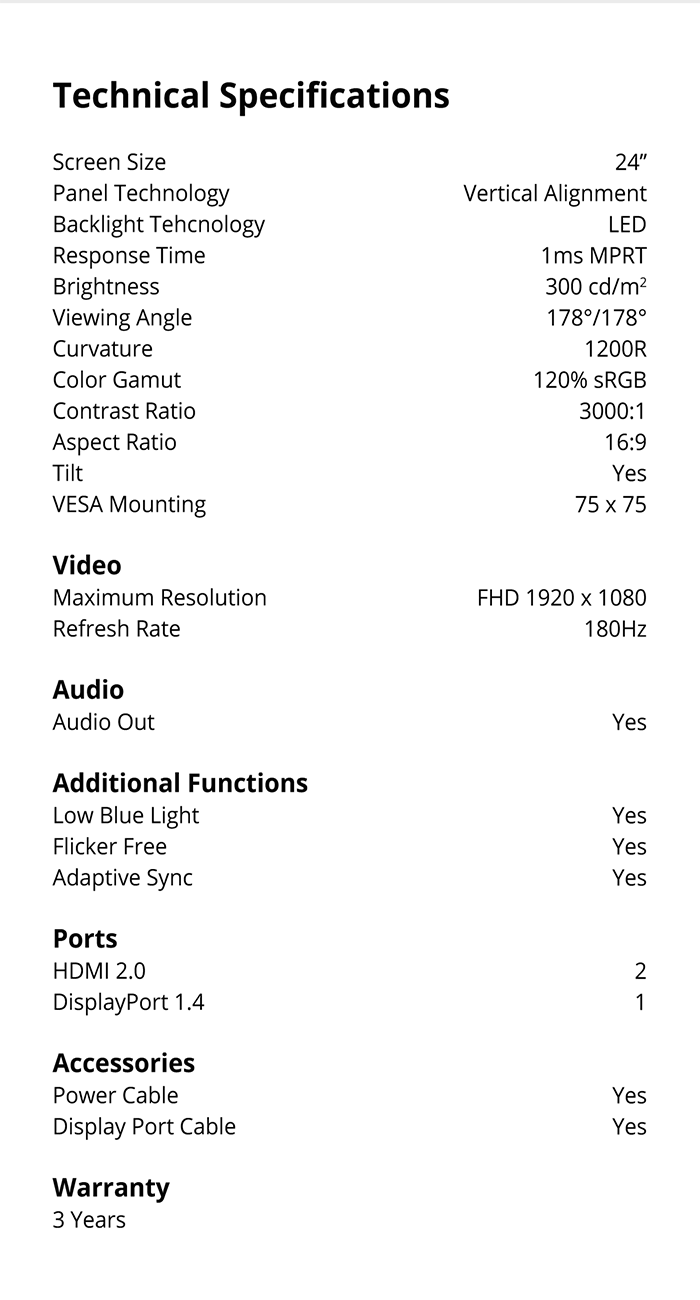Viewport: 700px width, 1300px height.
Task: Select the Viewing Angle label
Action: pos(122,319)
